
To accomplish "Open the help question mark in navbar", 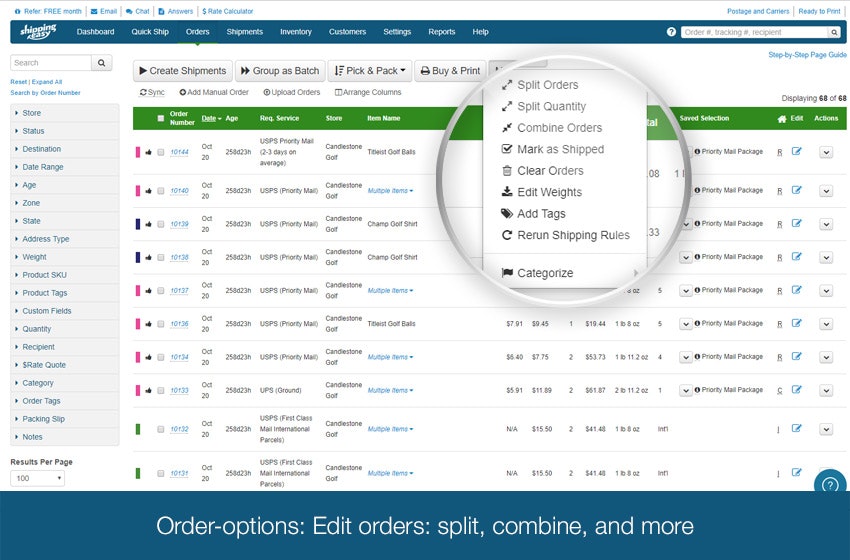I will click(x=671, y=32).
